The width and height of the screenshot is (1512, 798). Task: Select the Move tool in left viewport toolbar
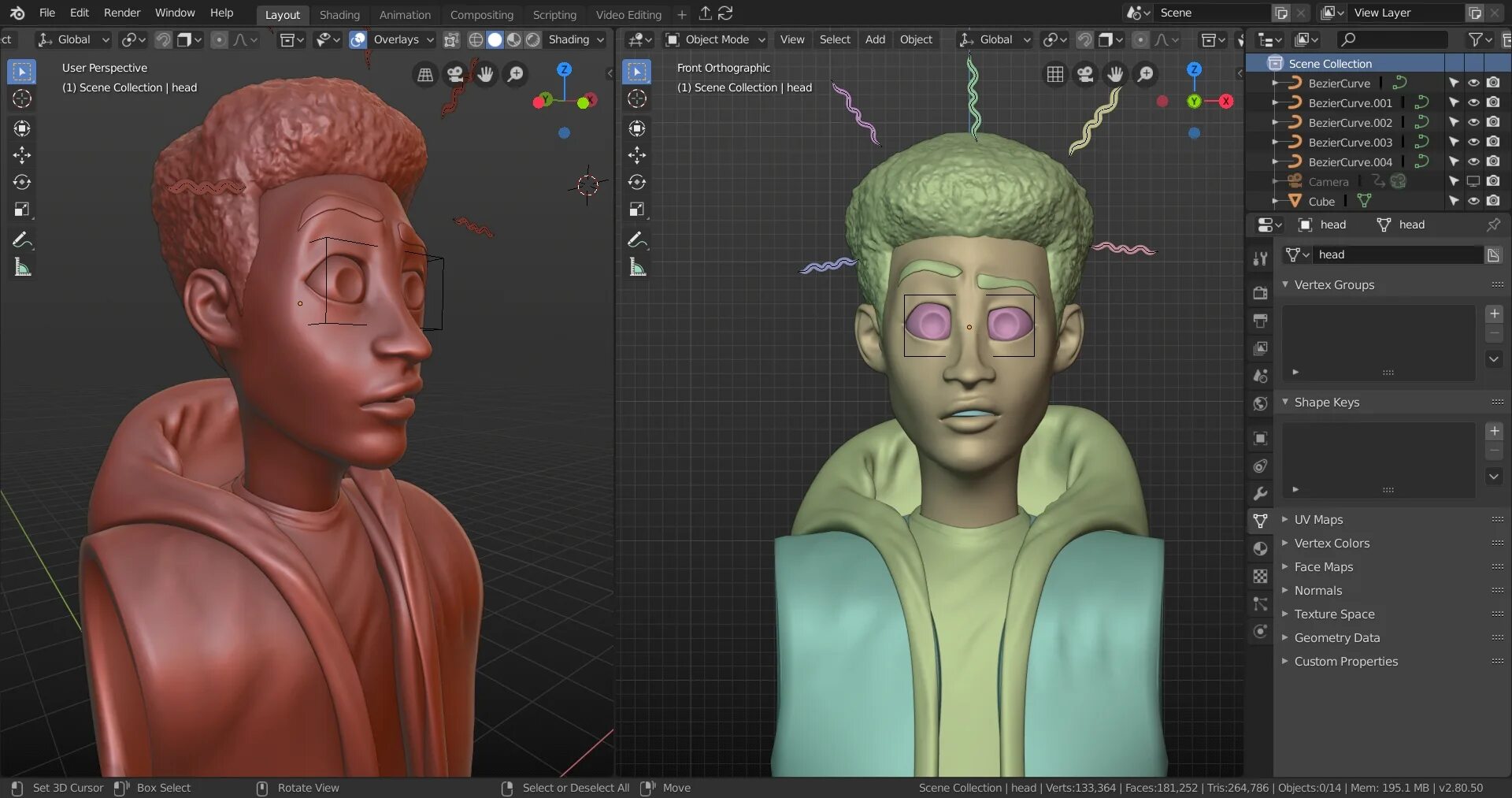22,155
